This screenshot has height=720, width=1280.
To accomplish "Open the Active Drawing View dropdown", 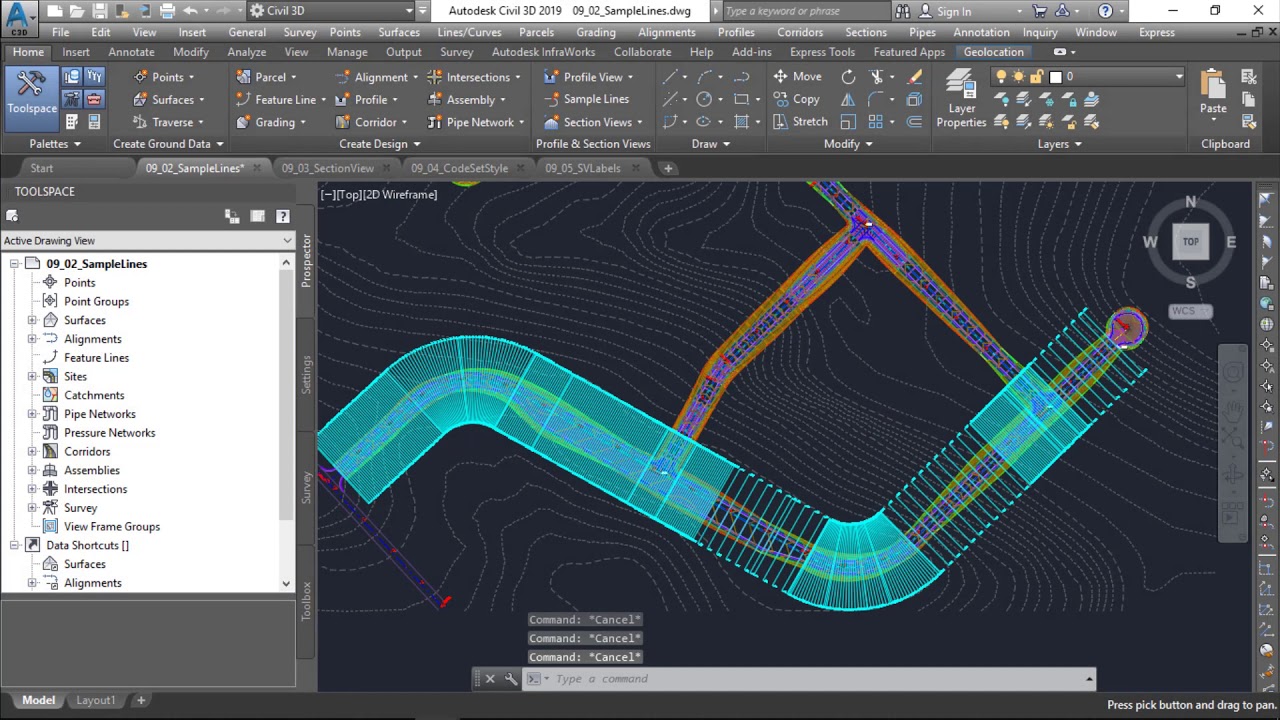I will point(148,240).
